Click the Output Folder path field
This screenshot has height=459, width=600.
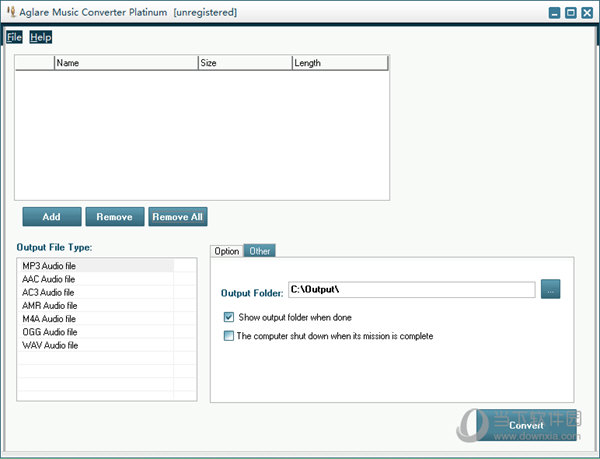411,290
